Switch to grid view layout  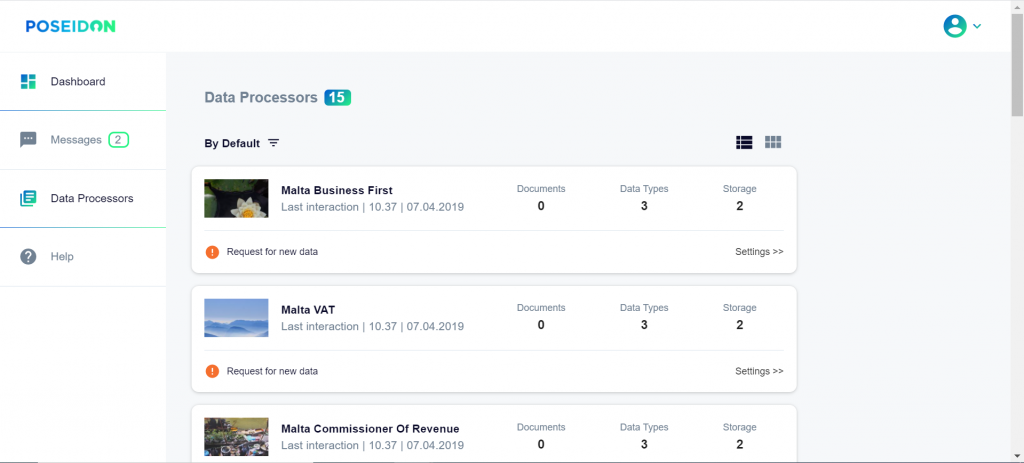[x=773, y=142]
